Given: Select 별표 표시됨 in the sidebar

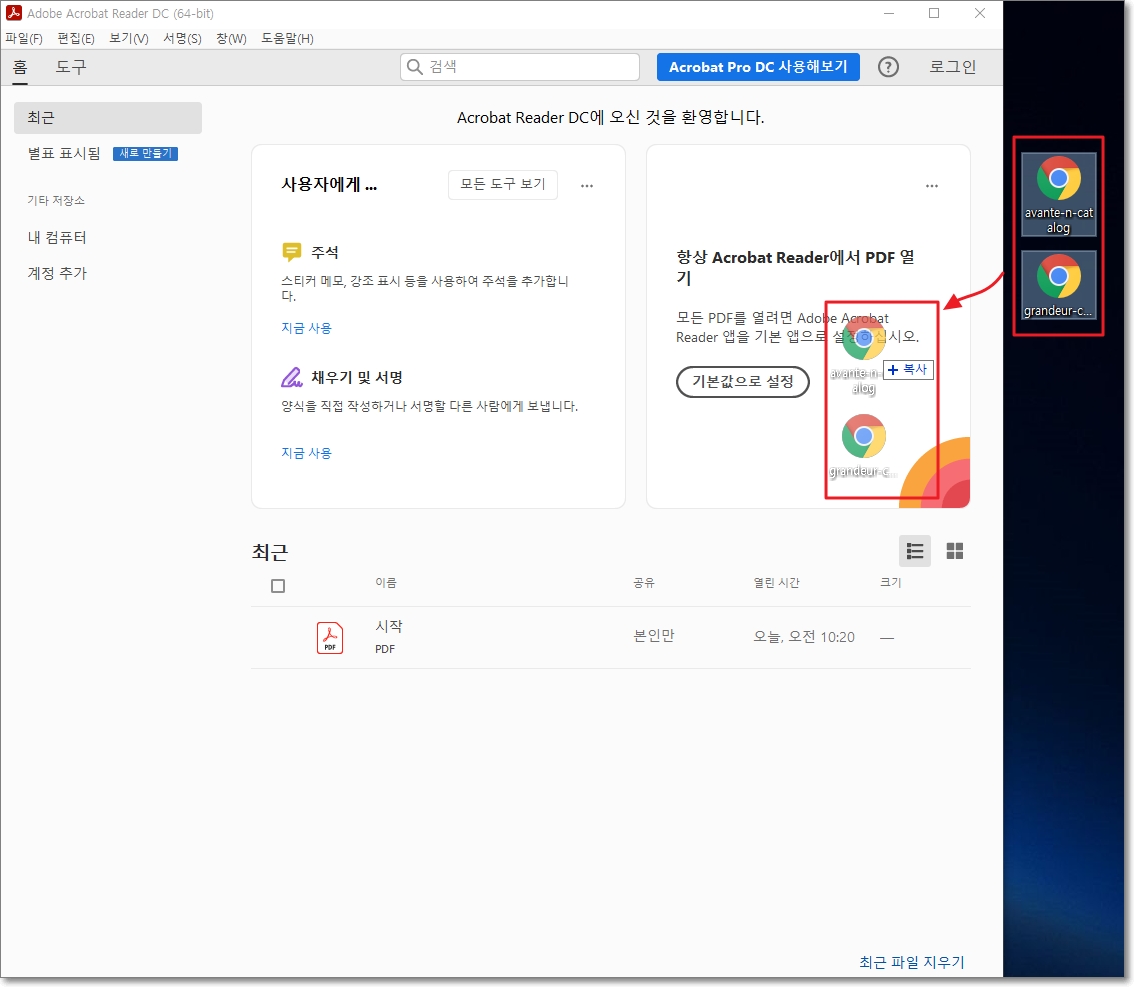Looking at the screenshot, I should [x=64, y=153].
